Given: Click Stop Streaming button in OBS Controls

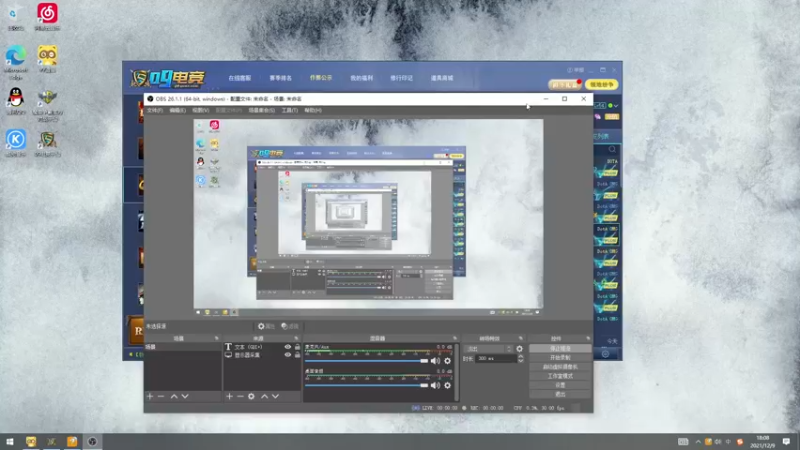Looking at the screenshot, I should (560, 348).
